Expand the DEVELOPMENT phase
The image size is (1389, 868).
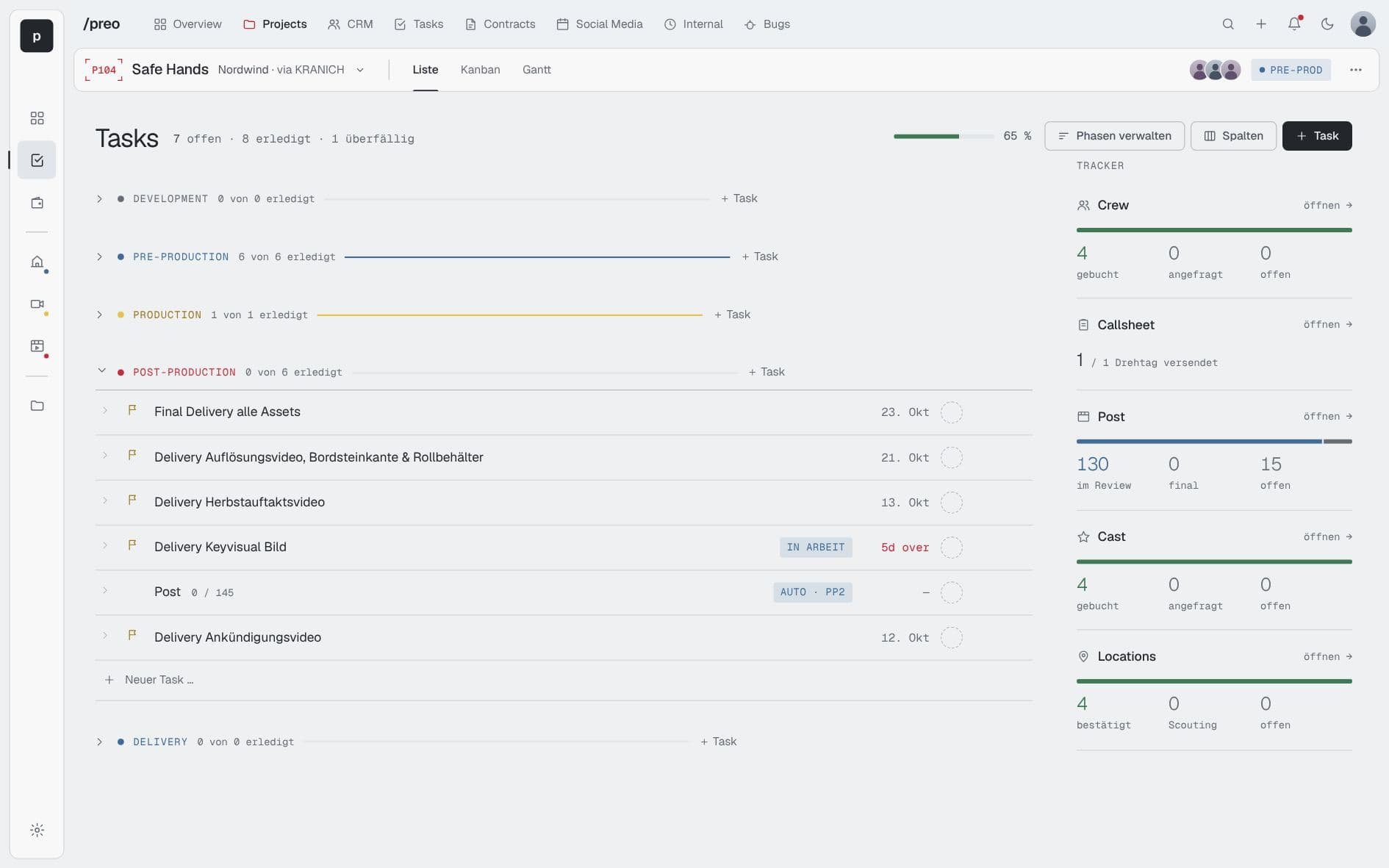tap(100, 199)
